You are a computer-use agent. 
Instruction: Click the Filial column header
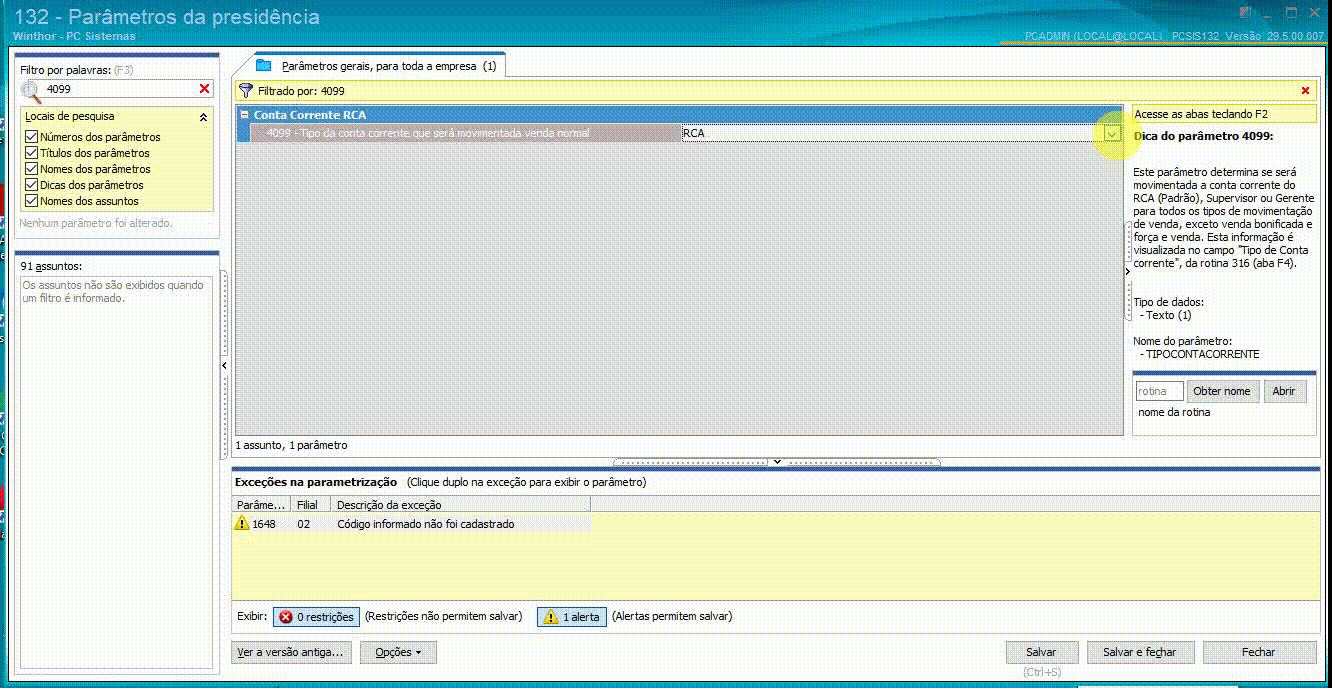(x=311, y=505)
